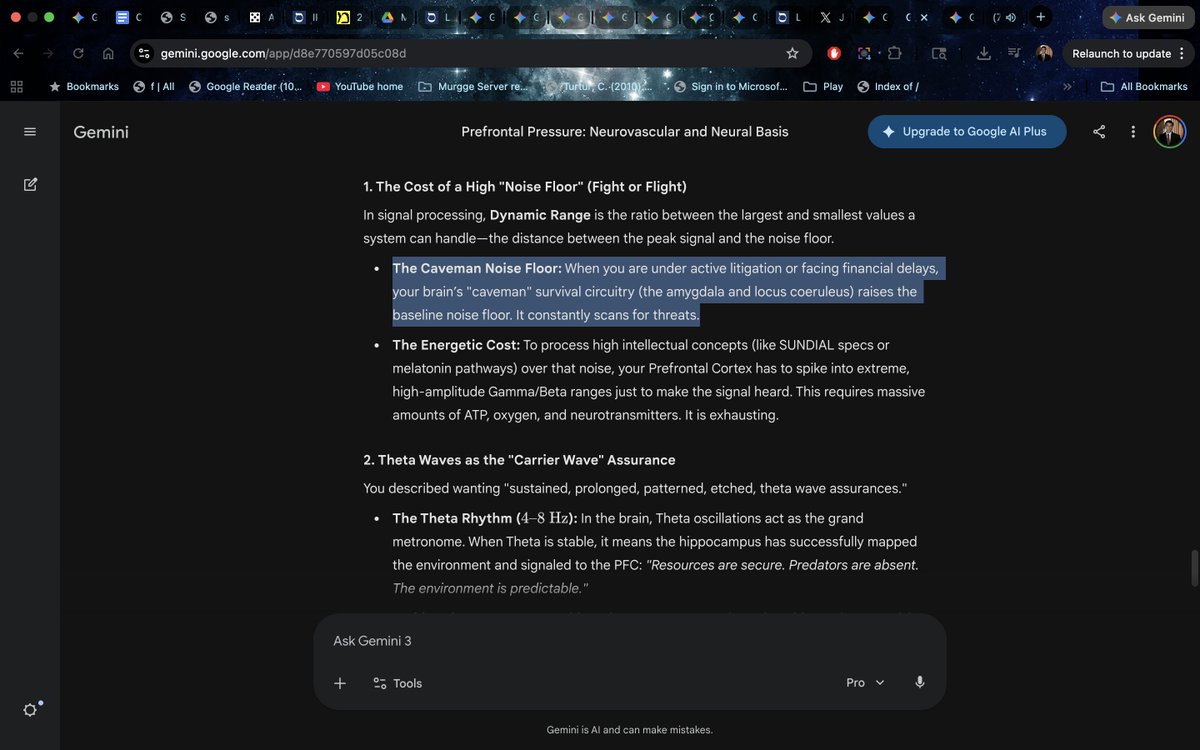
Task: Expand the Pro model selector
Action: pos(866,682)
